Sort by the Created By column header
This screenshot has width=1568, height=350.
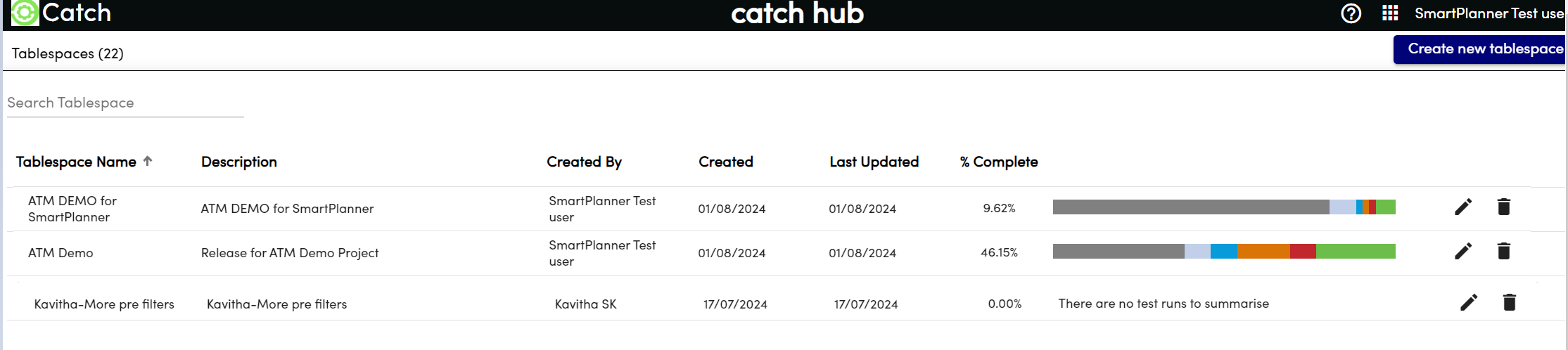584,162
